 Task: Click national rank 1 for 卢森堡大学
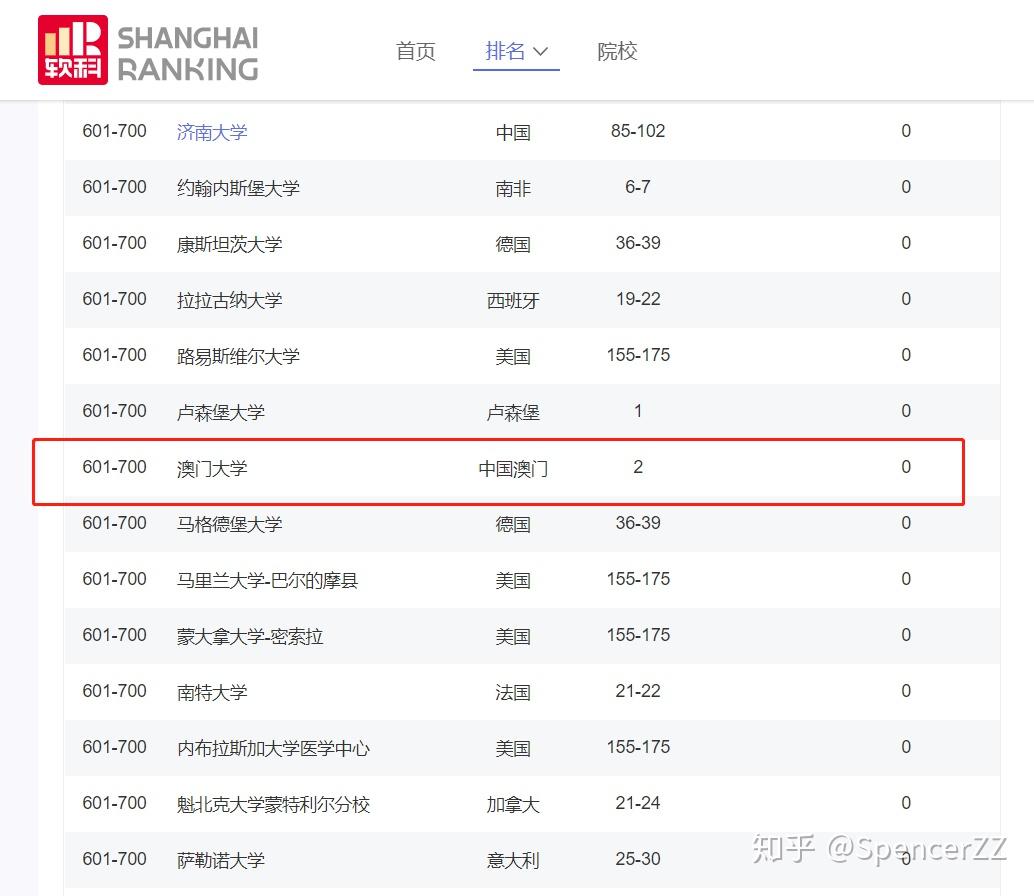638,411
